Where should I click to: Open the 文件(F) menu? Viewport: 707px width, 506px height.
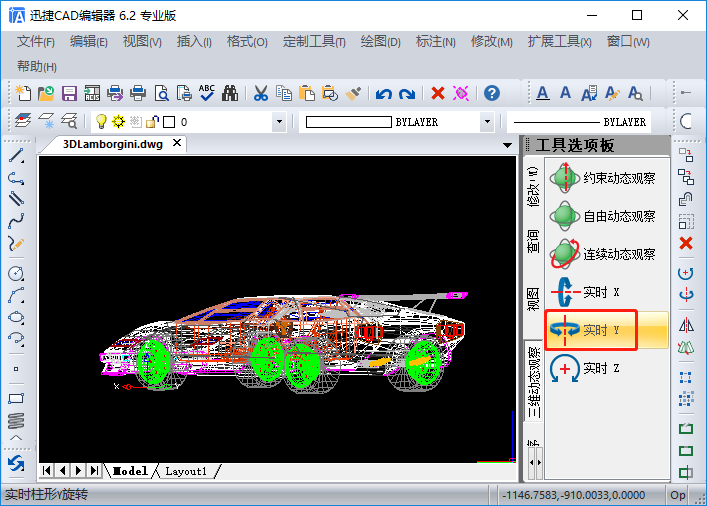(x=36, y=42)
